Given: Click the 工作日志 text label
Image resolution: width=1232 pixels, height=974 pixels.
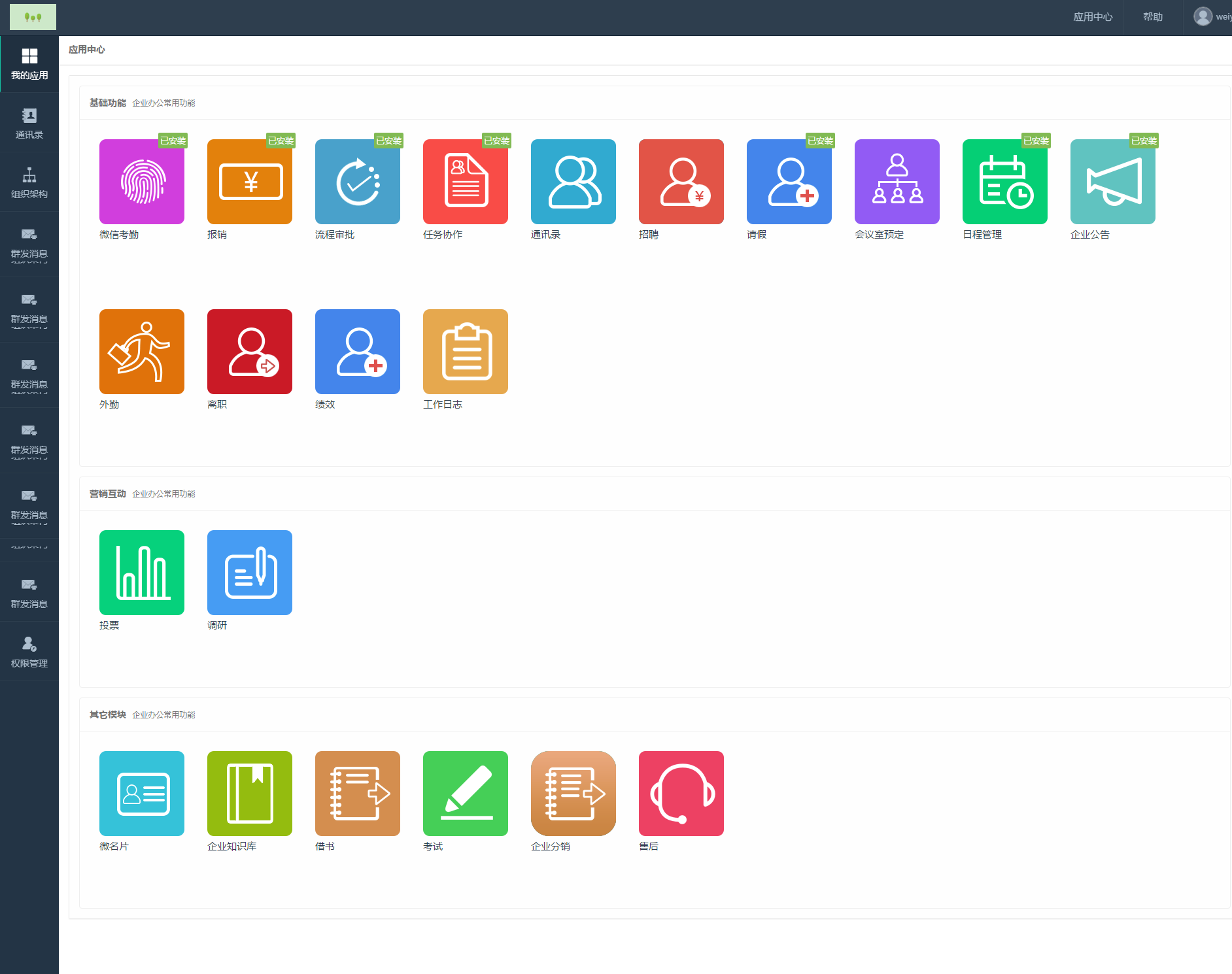Looking at the screenshot, I should (443, 405).
